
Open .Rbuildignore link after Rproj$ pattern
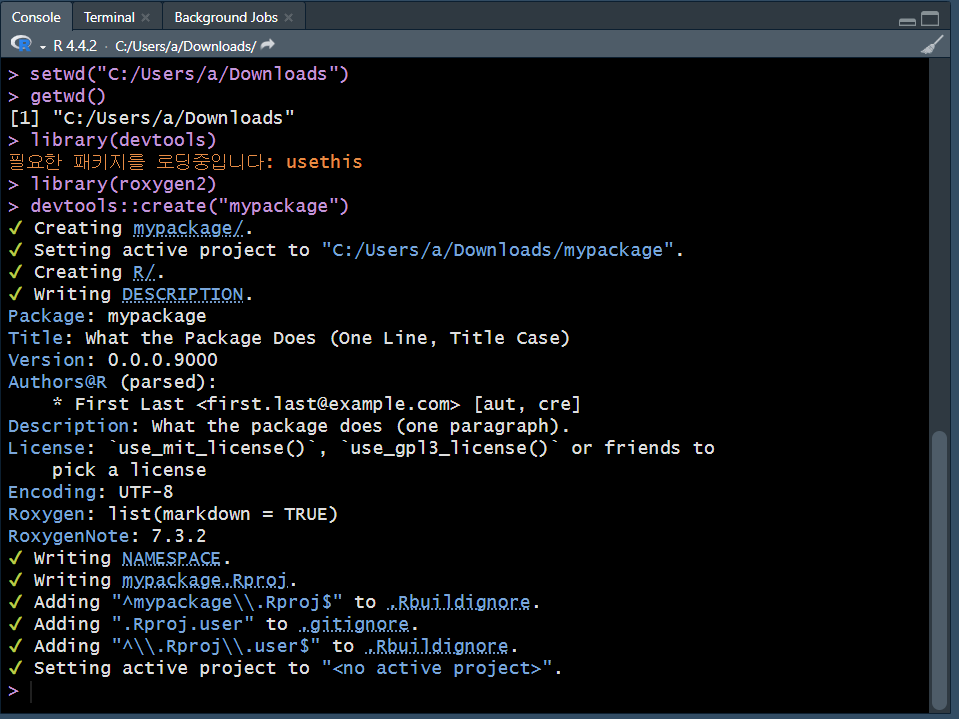tap(459, 602)
